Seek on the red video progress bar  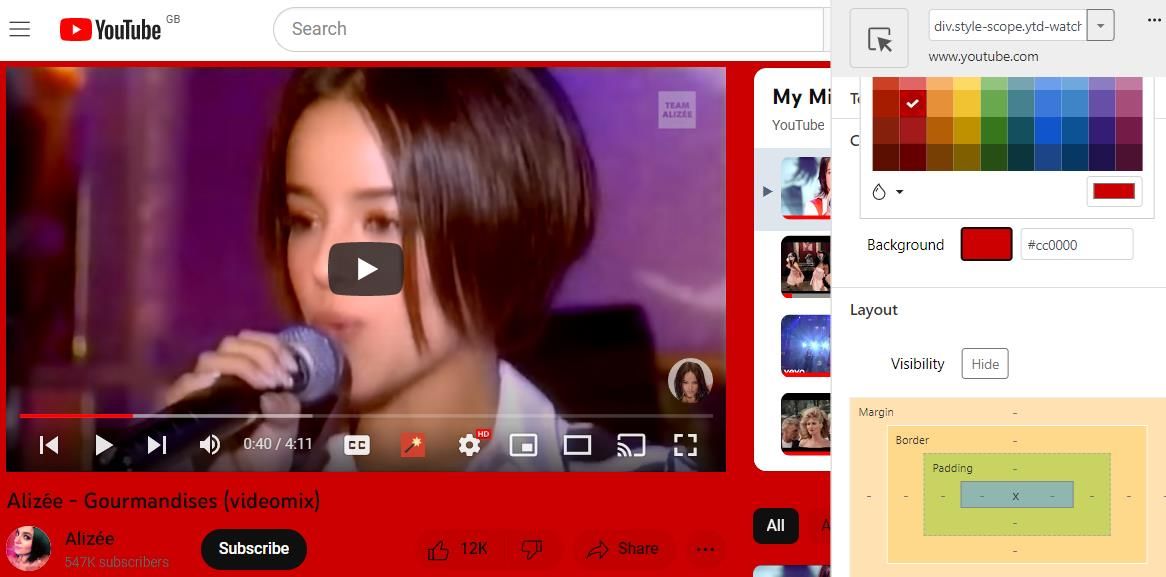(366, 416)
